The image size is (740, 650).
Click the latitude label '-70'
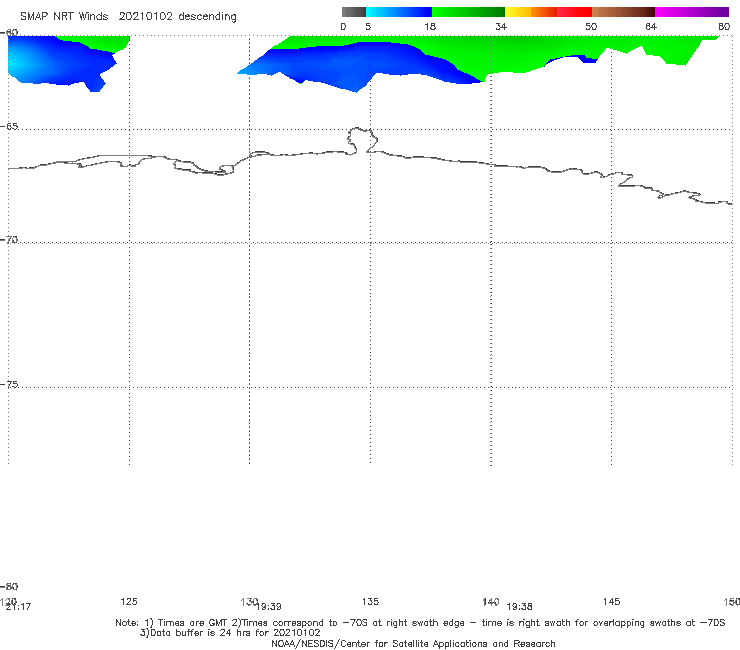tap(9, 240)
